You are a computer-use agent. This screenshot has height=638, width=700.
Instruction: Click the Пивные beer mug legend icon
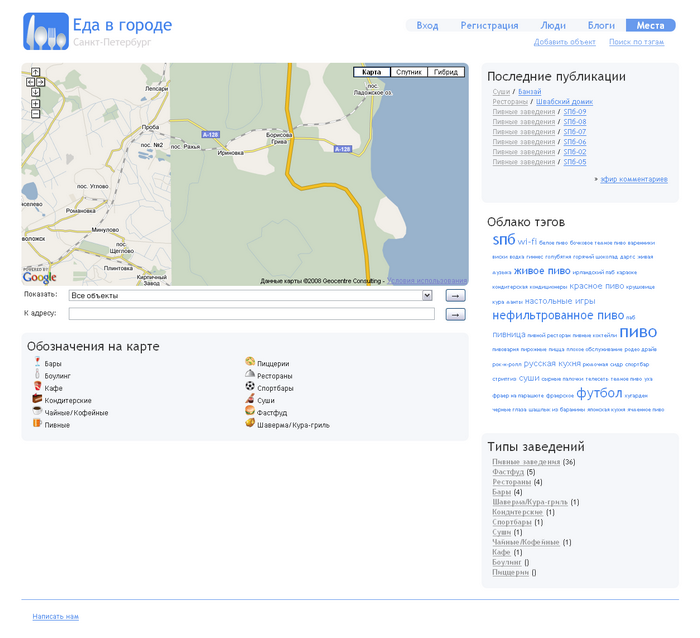(x=37, y=423)
